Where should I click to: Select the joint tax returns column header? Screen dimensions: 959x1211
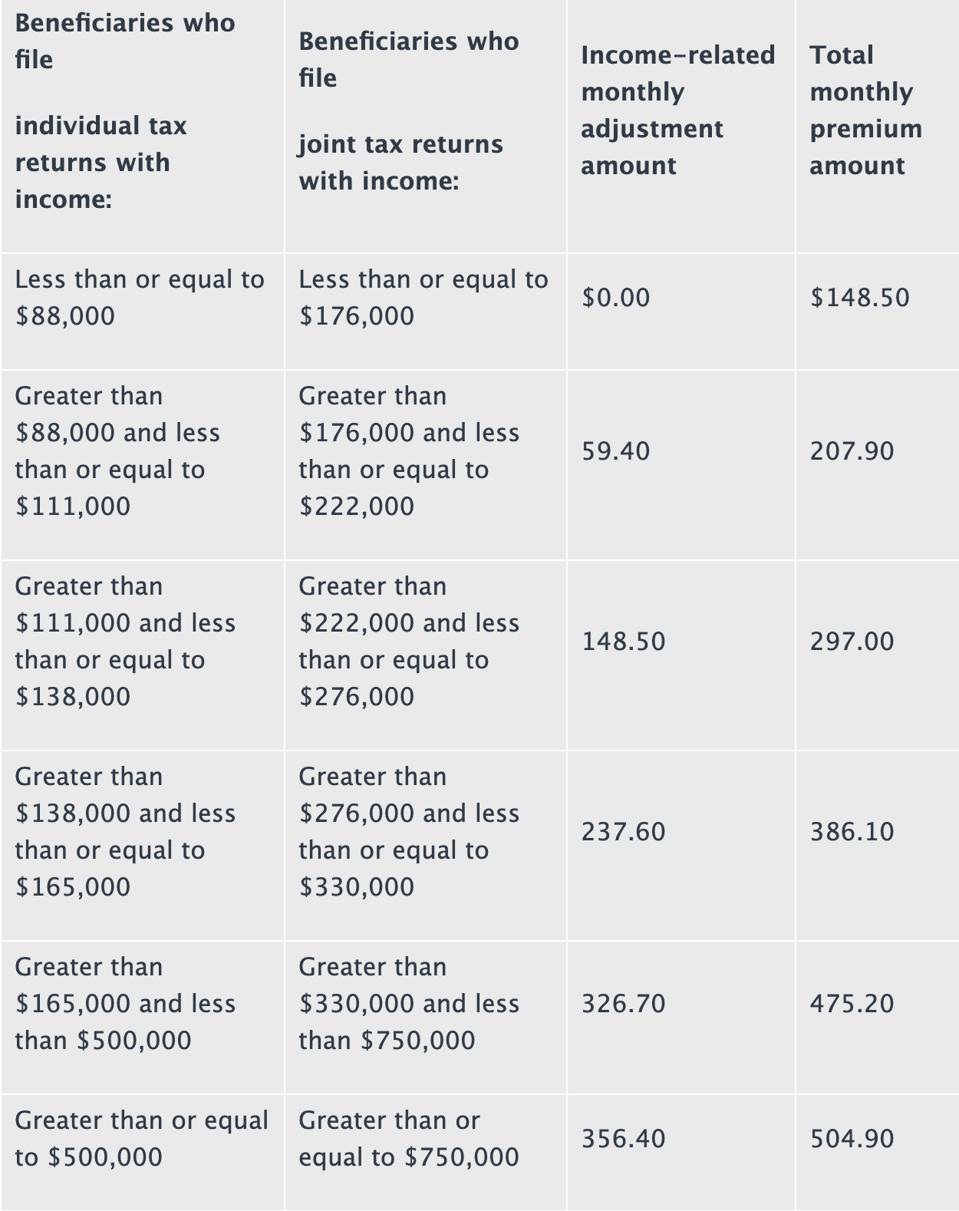[x=409, y=111]
